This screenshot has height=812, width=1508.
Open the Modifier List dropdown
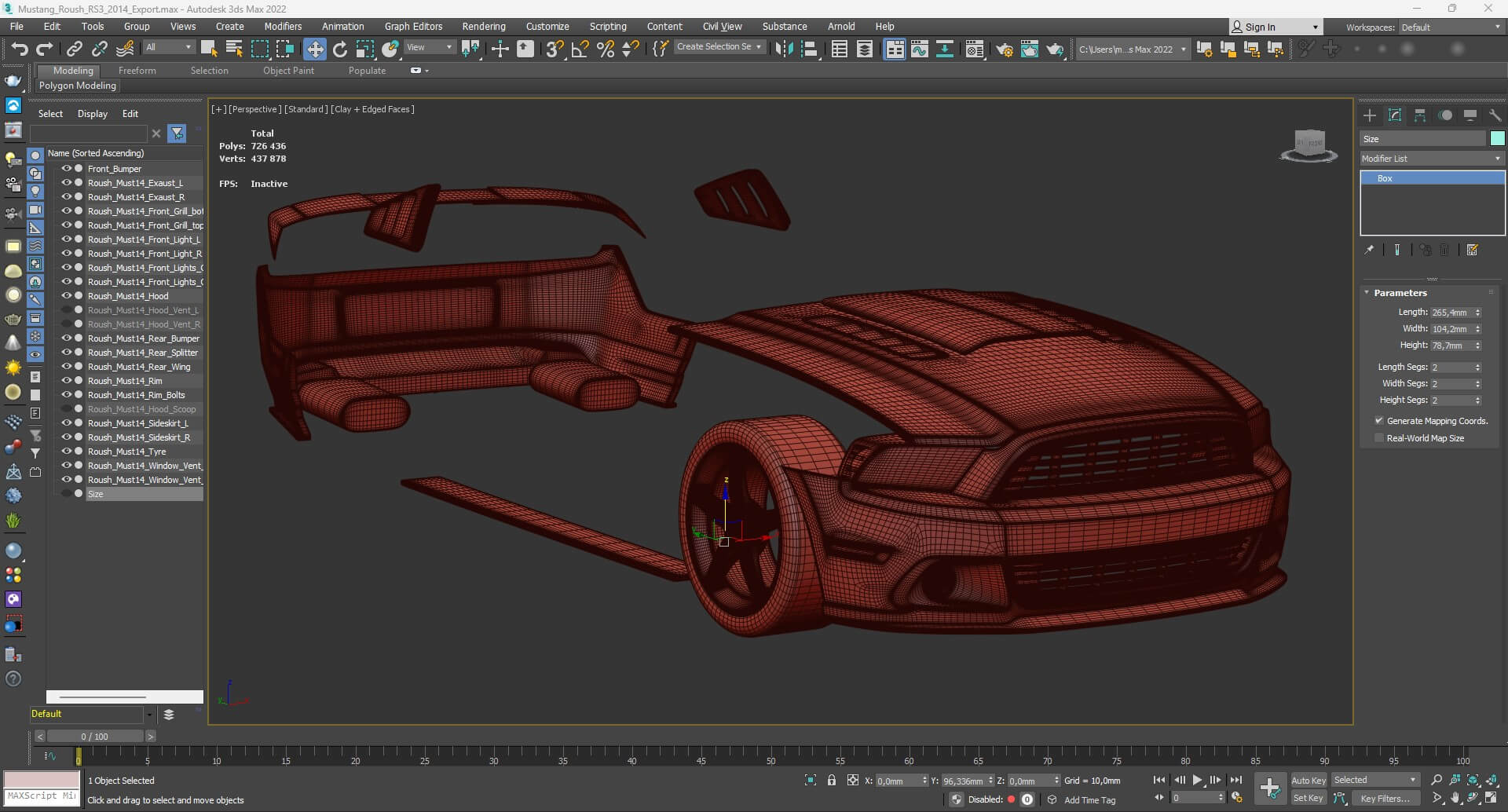pos(1432,159)
